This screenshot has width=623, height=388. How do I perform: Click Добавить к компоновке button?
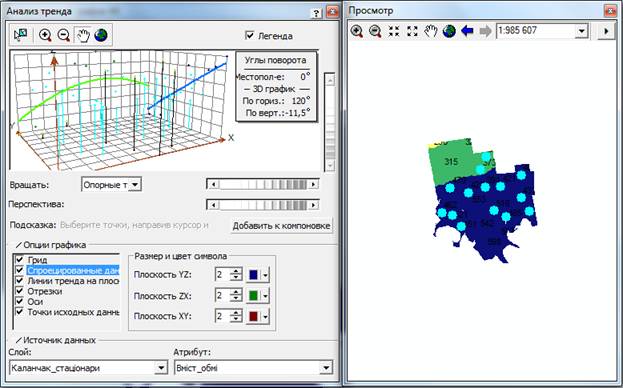[281, 226]
